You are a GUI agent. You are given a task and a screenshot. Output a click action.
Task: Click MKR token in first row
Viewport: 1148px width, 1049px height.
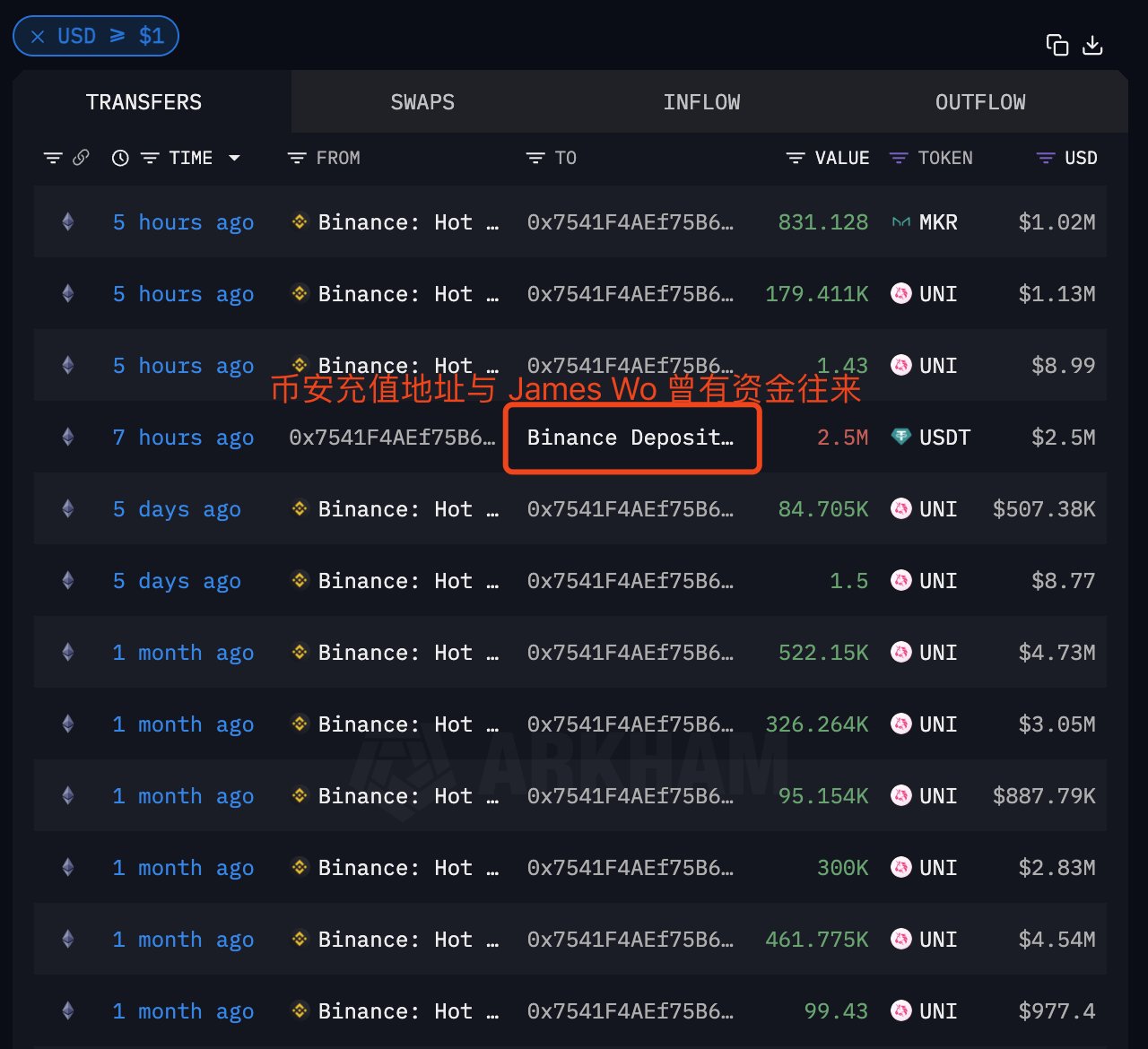(937, 222)
